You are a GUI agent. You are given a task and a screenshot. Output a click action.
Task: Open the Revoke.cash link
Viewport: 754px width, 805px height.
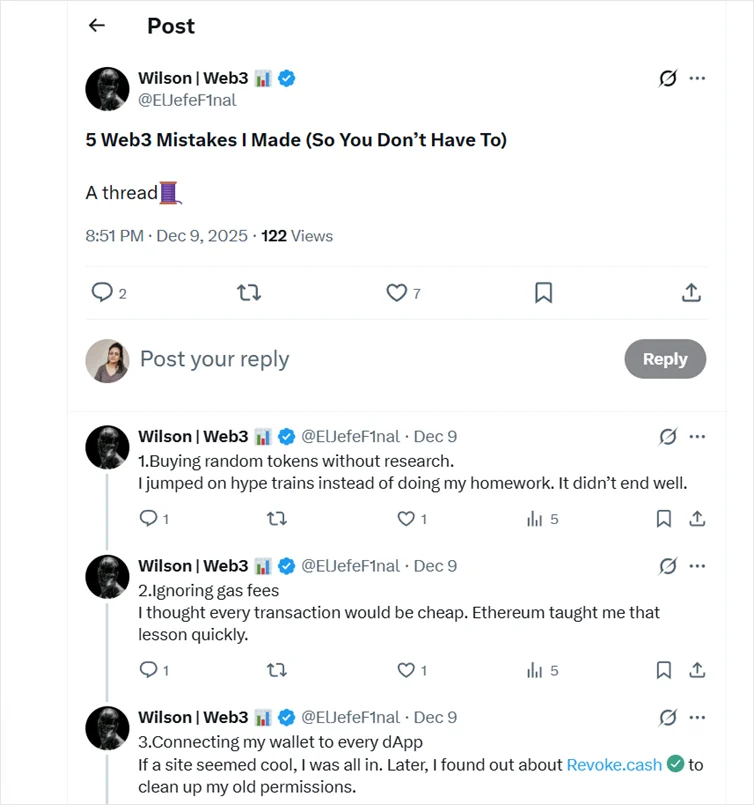(x=614, y=765)
